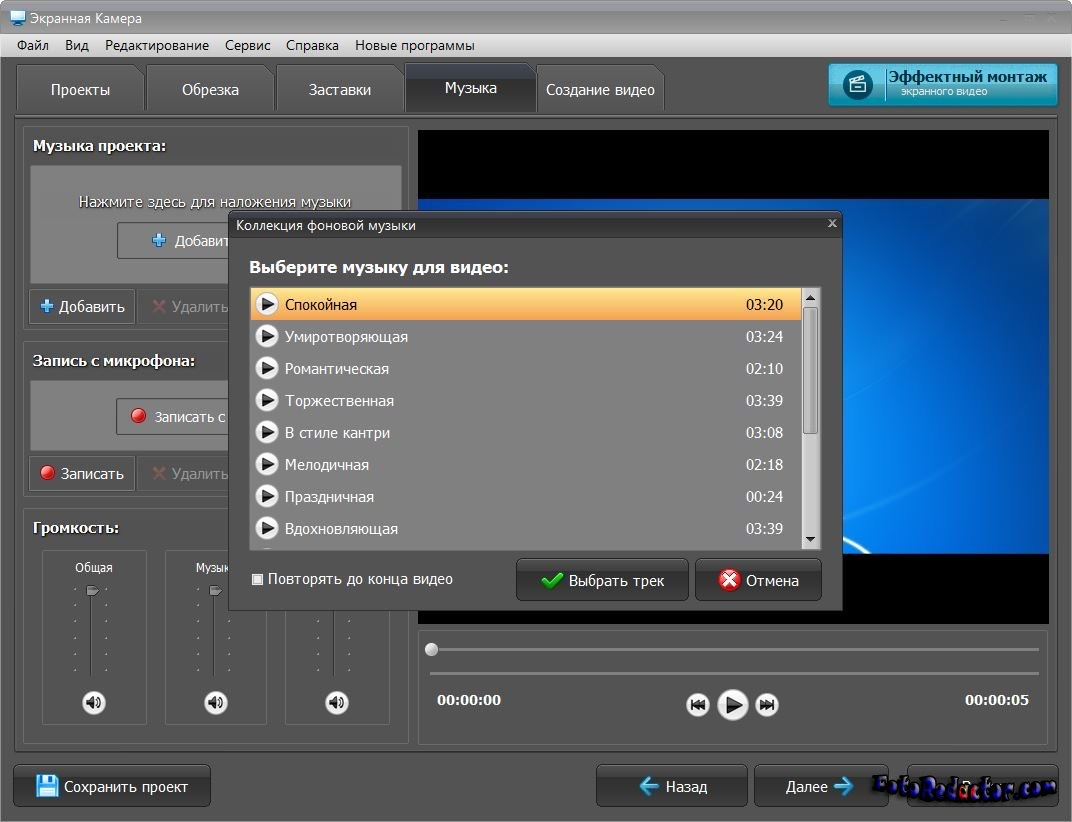Switch to the Проекты tab
The height and width of the screenshot is (822, 1072).
(80, 90)
